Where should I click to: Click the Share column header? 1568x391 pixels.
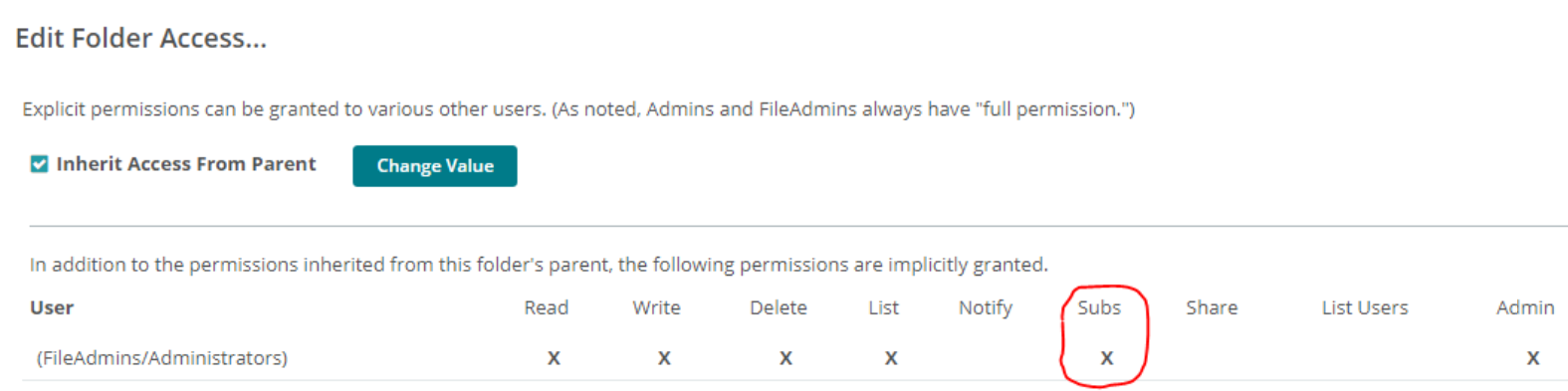coord(1212,308)
